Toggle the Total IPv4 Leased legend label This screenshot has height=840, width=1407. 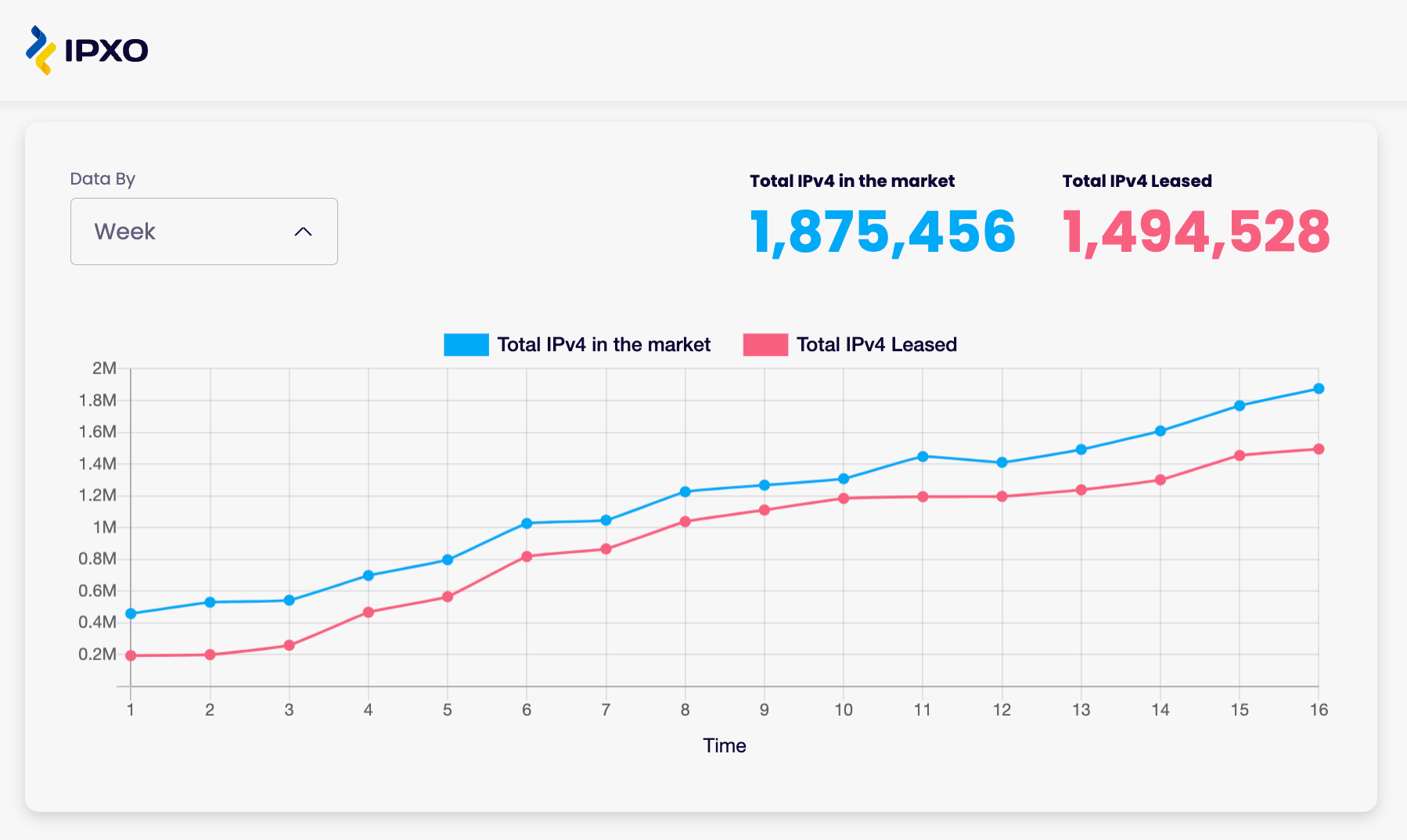pyautogui.click(x=876, y=345)
